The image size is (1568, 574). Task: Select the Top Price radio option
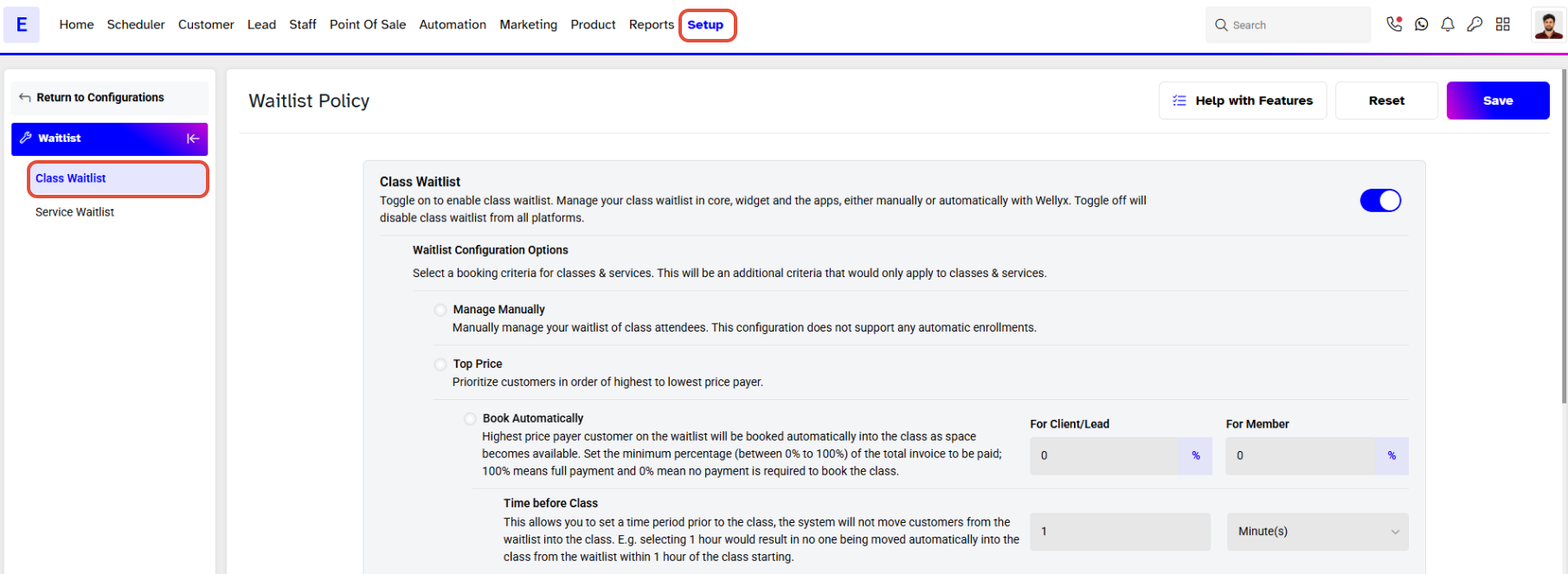point(440,364)
